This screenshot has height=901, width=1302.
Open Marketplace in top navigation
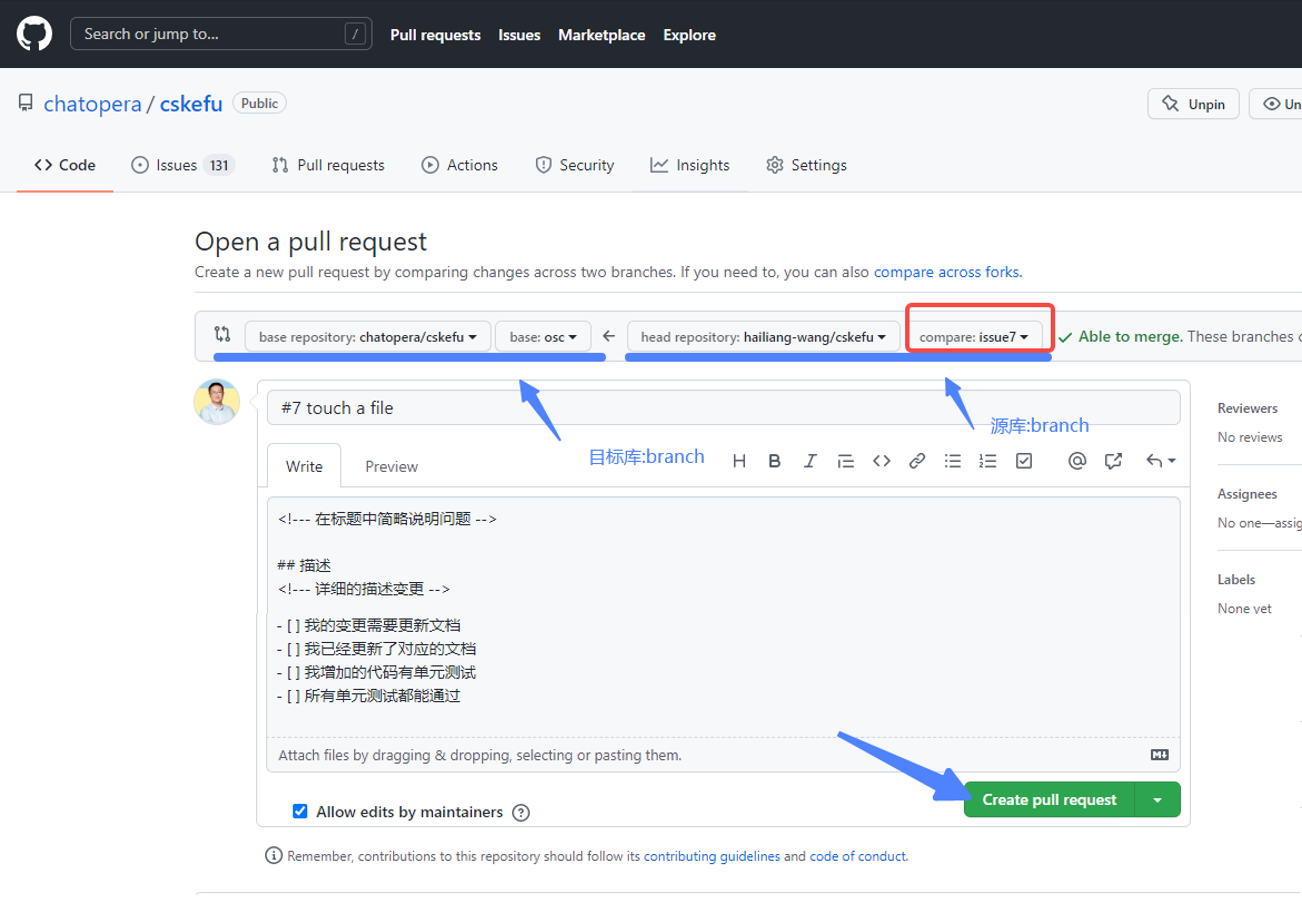[601, 34]
